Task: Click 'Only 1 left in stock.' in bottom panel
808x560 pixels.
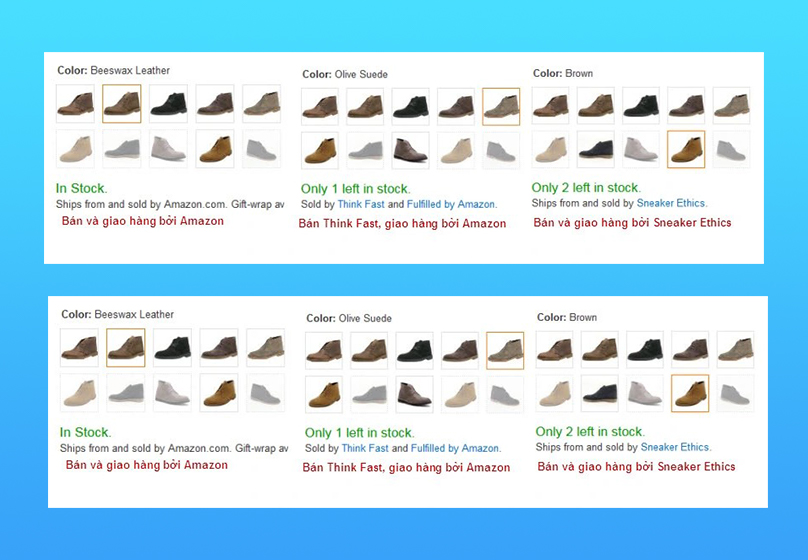Action: tap(360, 433)
